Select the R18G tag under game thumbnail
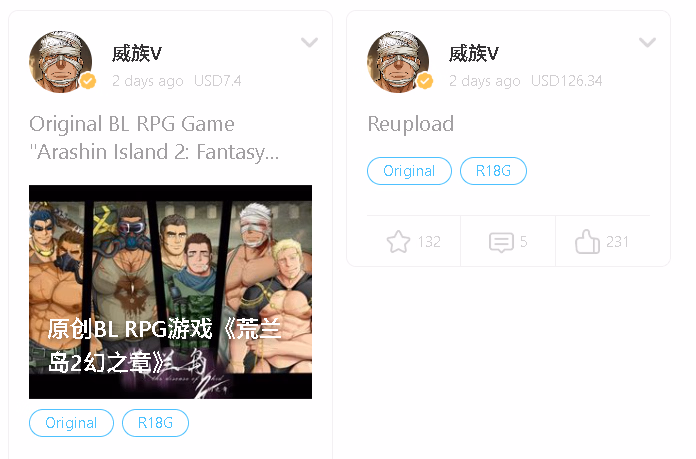The height and width of the screenshot is (459, 696). (x=155, y=423)
